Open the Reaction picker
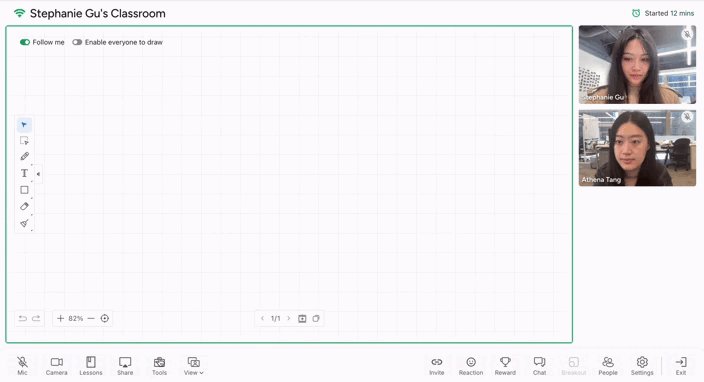Viewport: 704px width, 382px height. tap(471, 365)
